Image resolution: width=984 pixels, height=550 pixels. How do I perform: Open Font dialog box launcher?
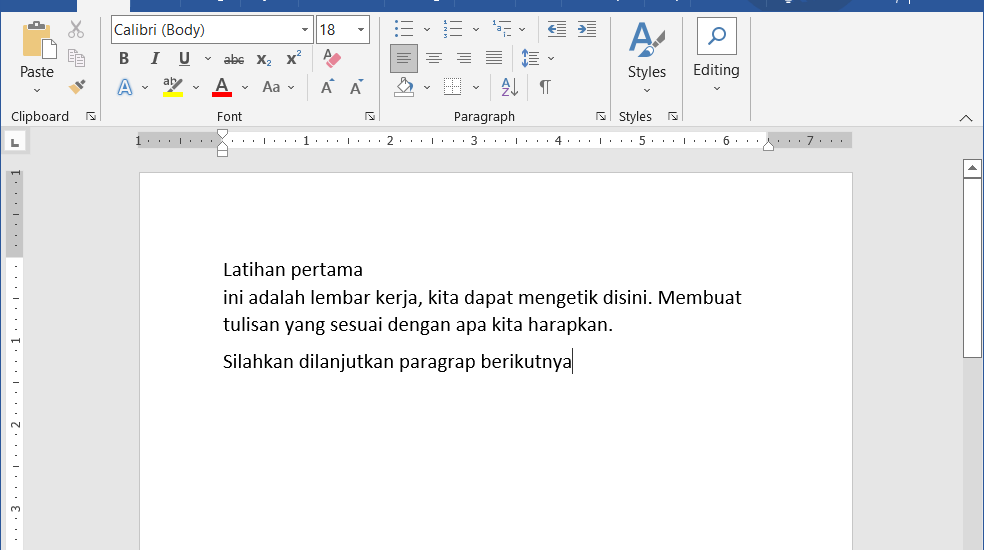point(370,116)
